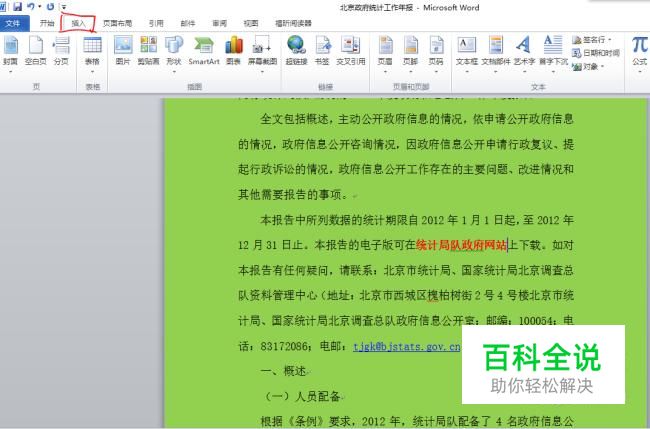
Task: Expand the dropdown arrow under 文本框
Action: (x=467, y=72)
